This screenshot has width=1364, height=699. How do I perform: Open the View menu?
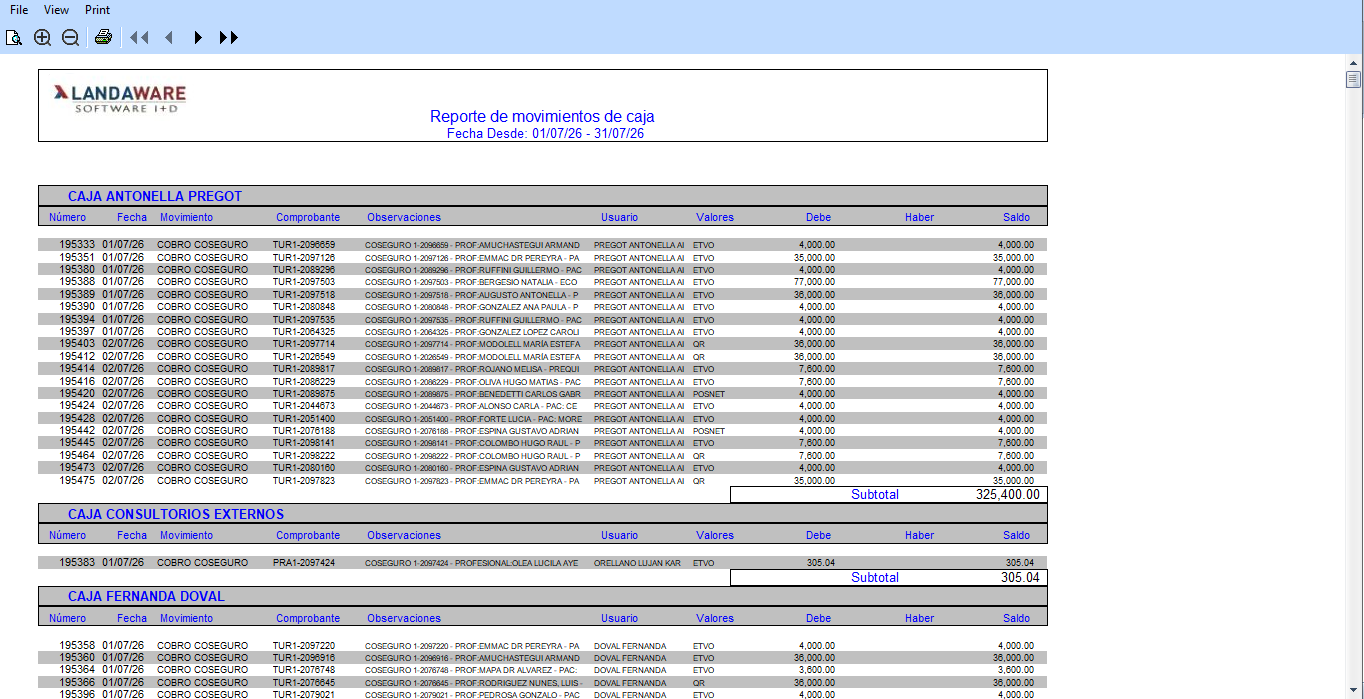[x=56, y=10]
